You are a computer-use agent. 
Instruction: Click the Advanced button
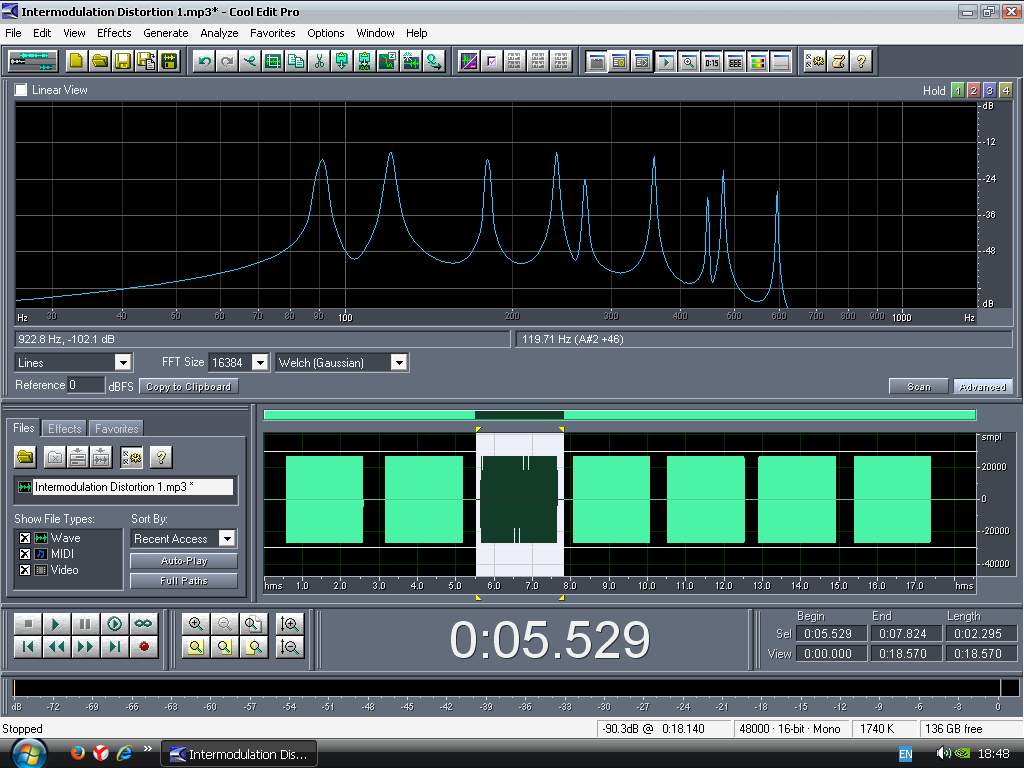pyautogui.click(x=983, y=387)
